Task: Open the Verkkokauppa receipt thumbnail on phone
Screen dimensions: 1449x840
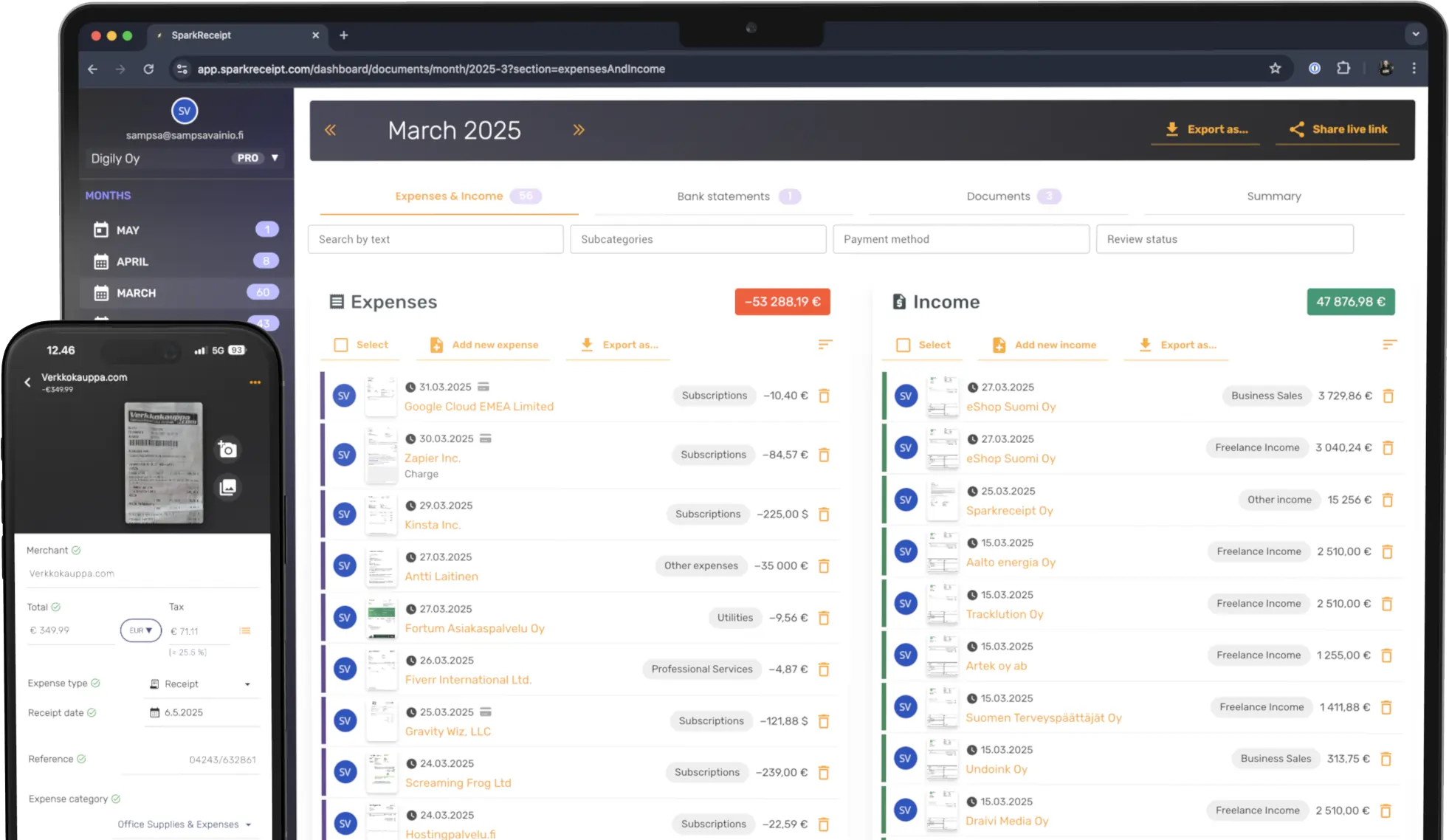Action: click(164, 463)
